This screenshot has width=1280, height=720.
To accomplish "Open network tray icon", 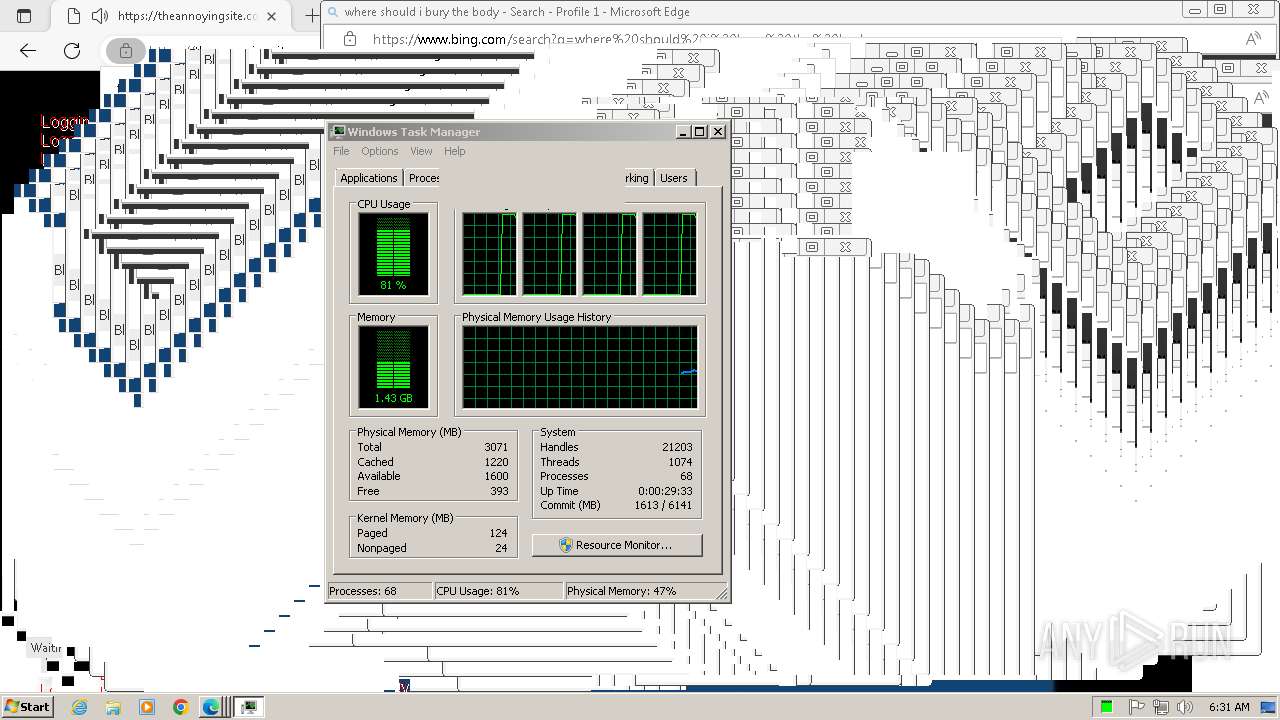I will point(1160,707).
